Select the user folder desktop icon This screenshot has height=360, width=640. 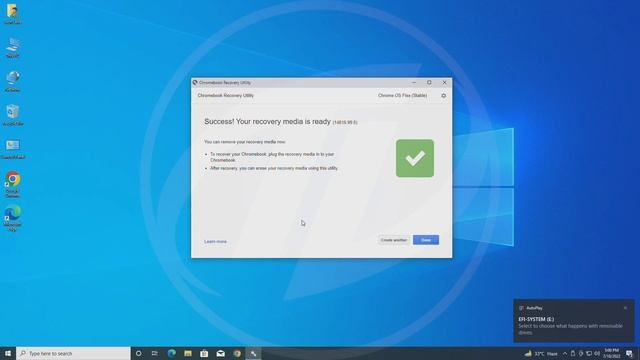click(12, 13)
